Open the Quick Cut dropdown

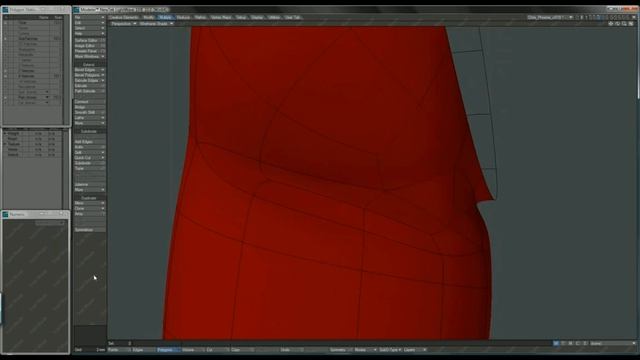click(89, 158)
